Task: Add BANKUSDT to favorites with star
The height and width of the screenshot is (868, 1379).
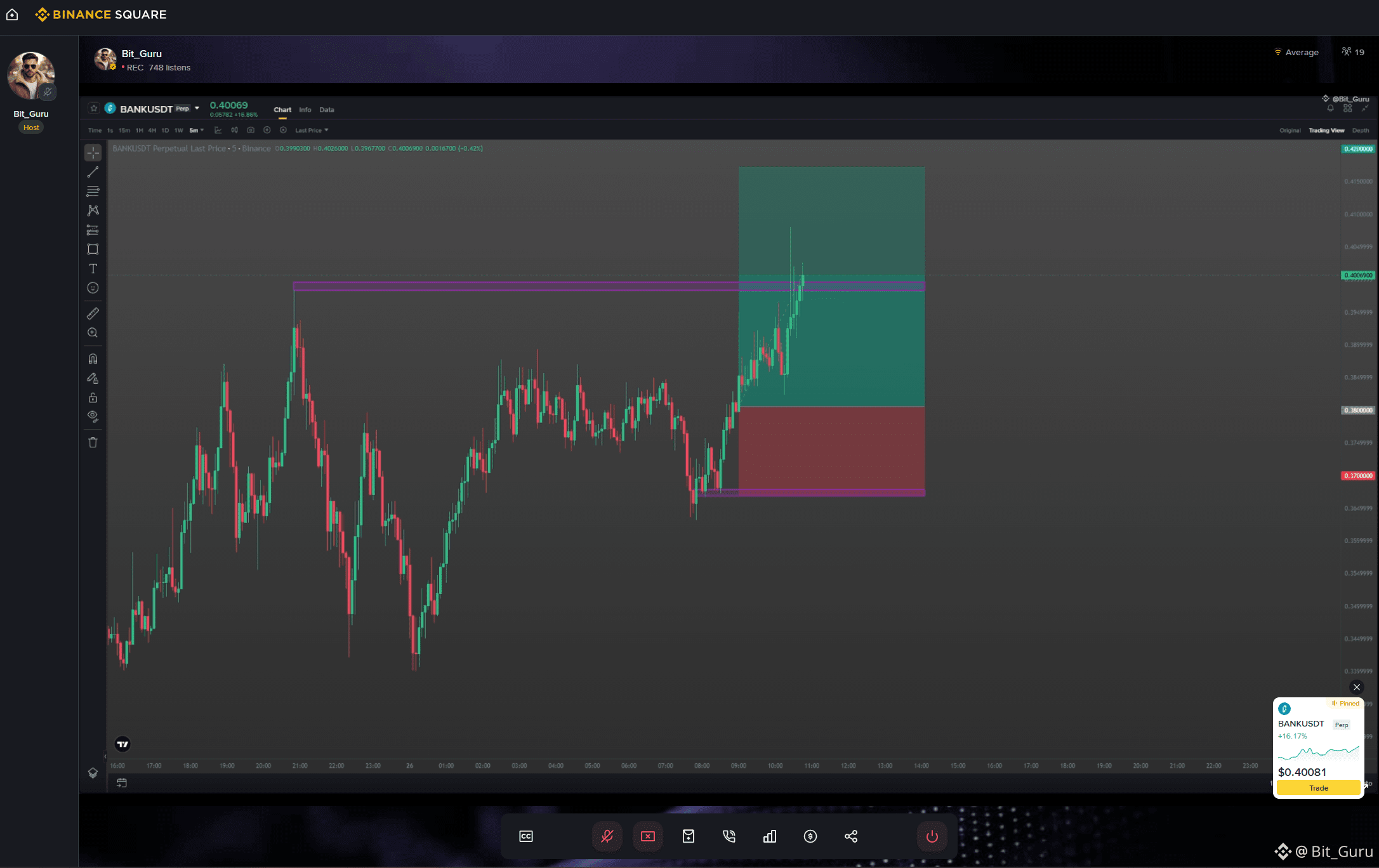Action: pyautogui.click(x=93, y=109)
